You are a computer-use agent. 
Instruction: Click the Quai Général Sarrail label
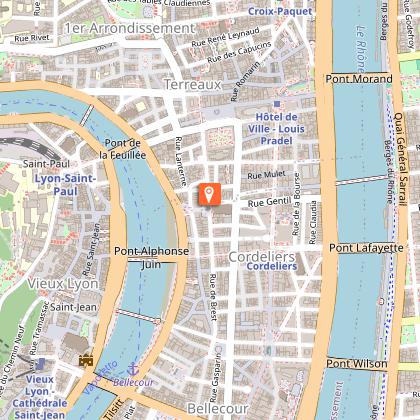(x=401, y=159)
